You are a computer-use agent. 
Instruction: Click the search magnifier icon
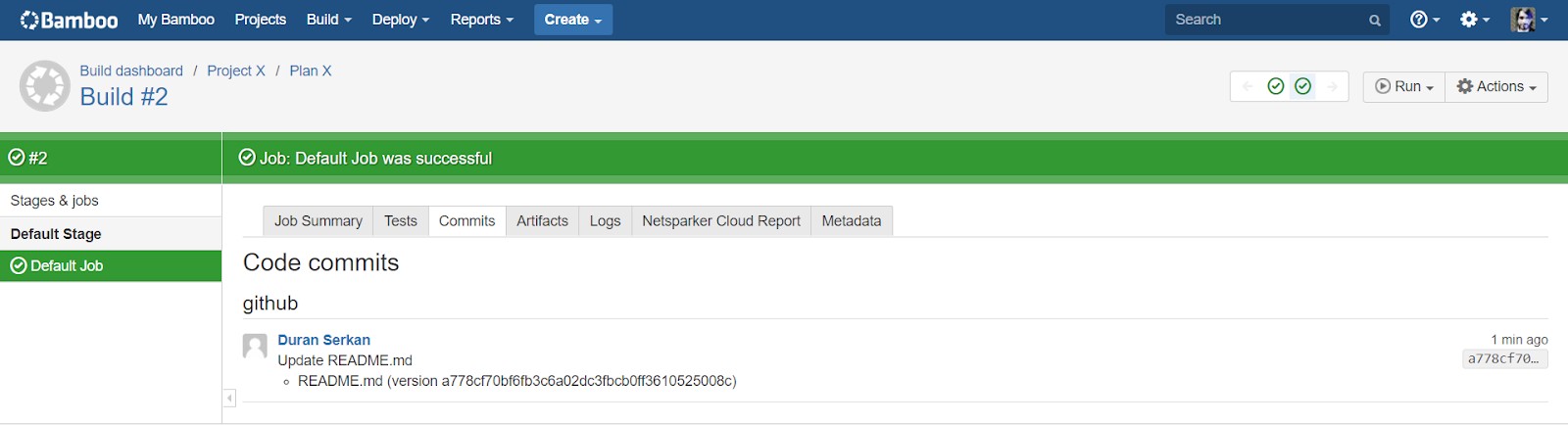pos(1375,21)
